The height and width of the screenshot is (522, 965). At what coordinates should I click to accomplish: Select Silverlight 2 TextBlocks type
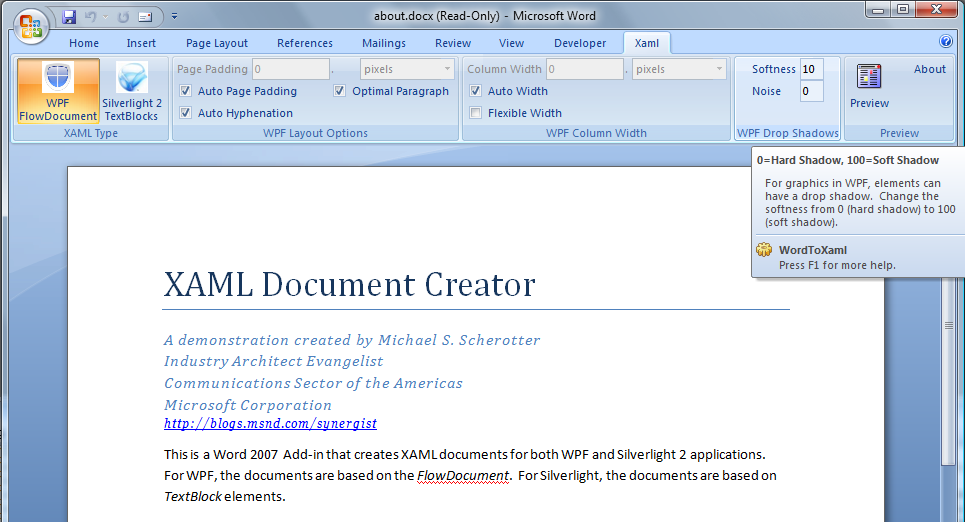(x=132, y=91)
